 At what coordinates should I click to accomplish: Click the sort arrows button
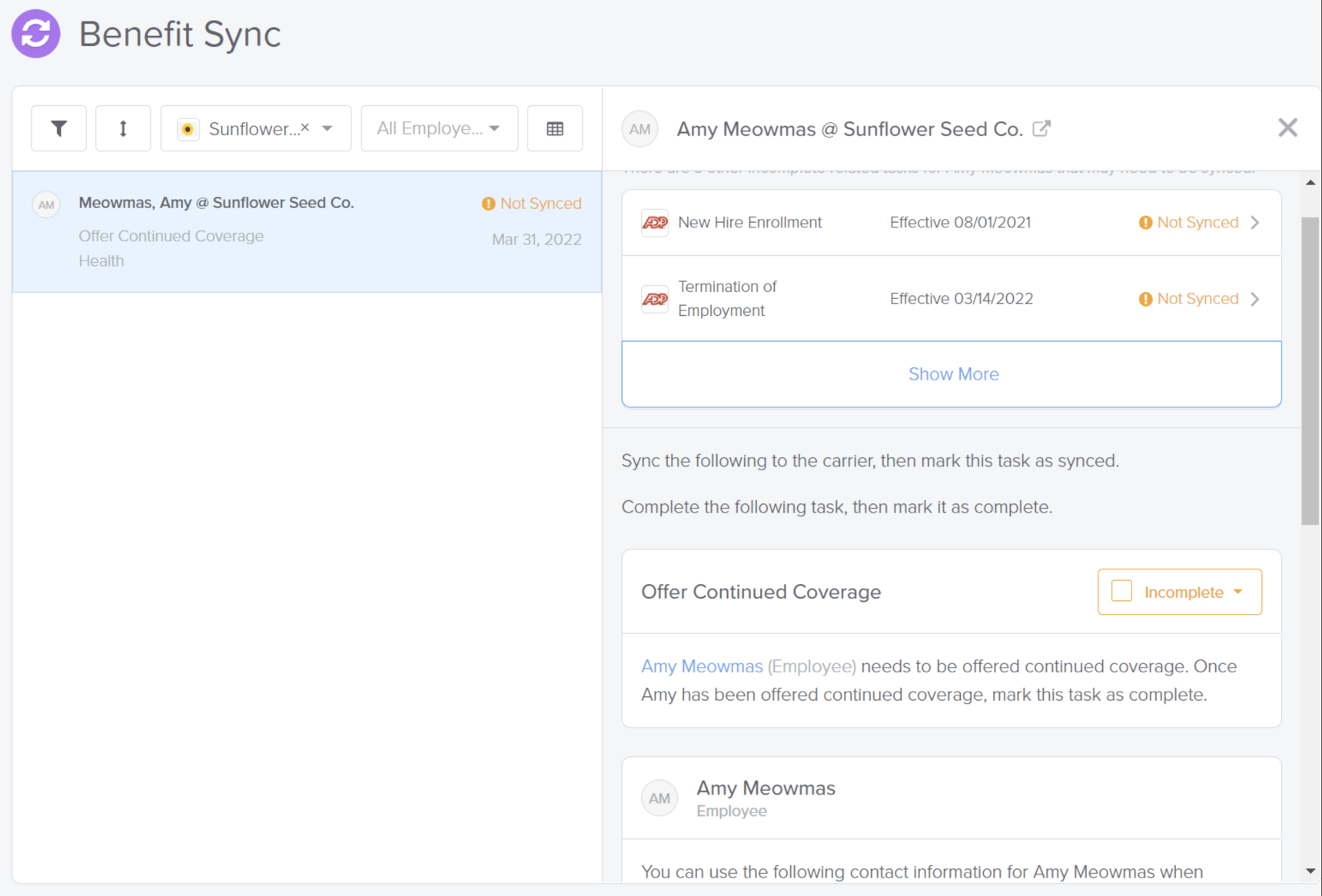(x=123, y=128)
